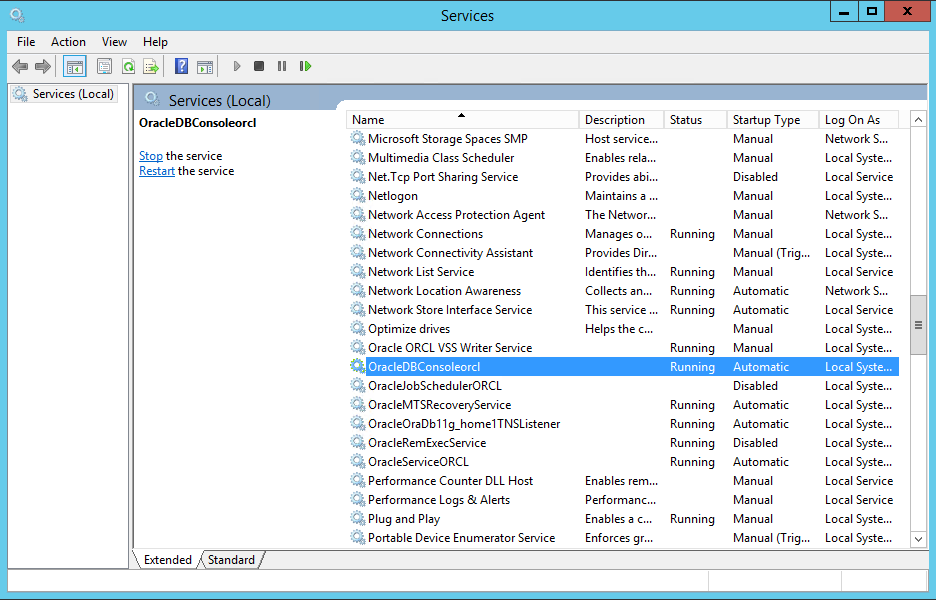Toggle the Show/Hide Action Pane icon
This screenshot has width=936, height=600.
coord(205,66)
